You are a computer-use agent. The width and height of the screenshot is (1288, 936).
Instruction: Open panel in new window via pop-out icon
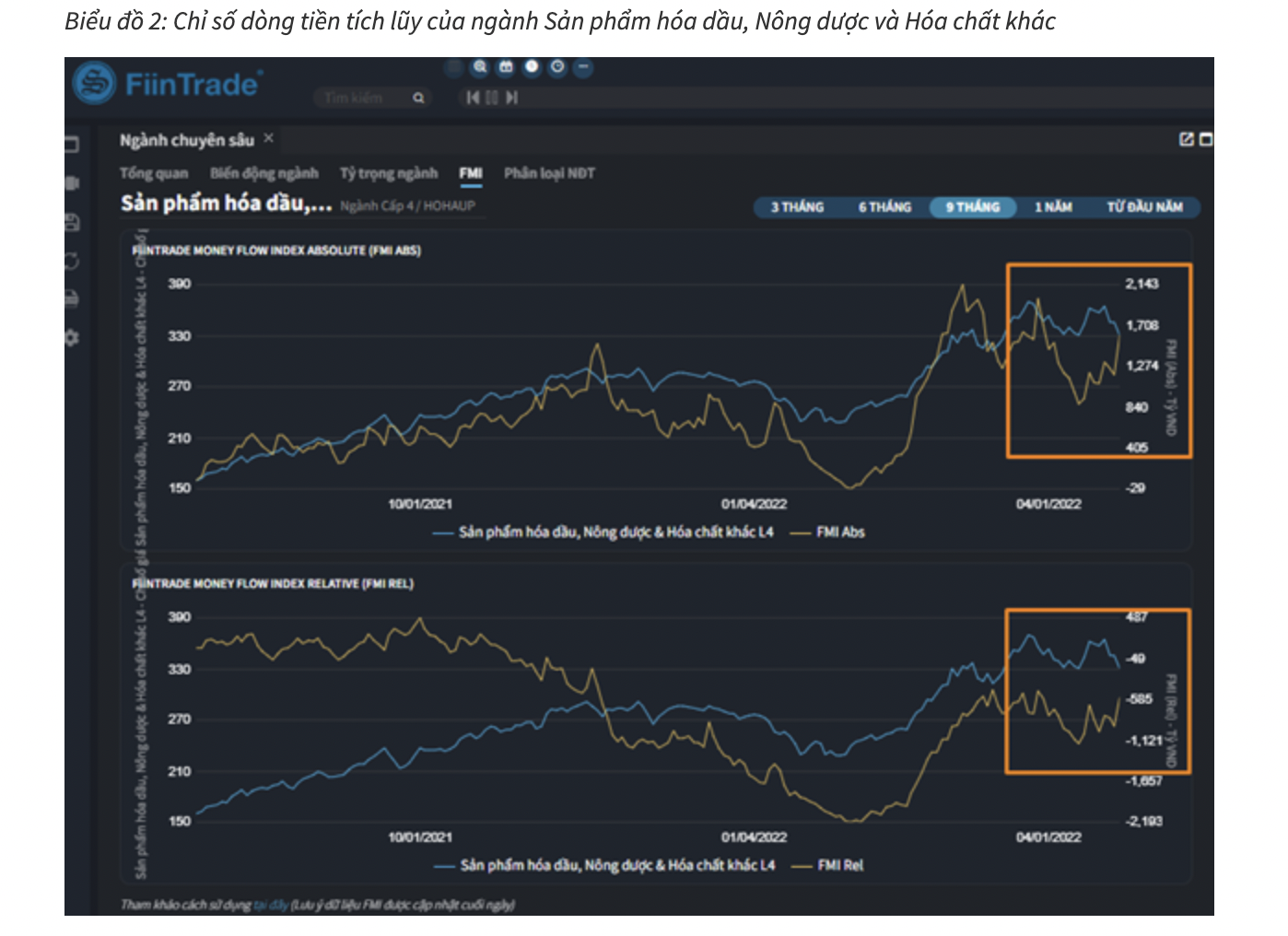[1187, 139]
